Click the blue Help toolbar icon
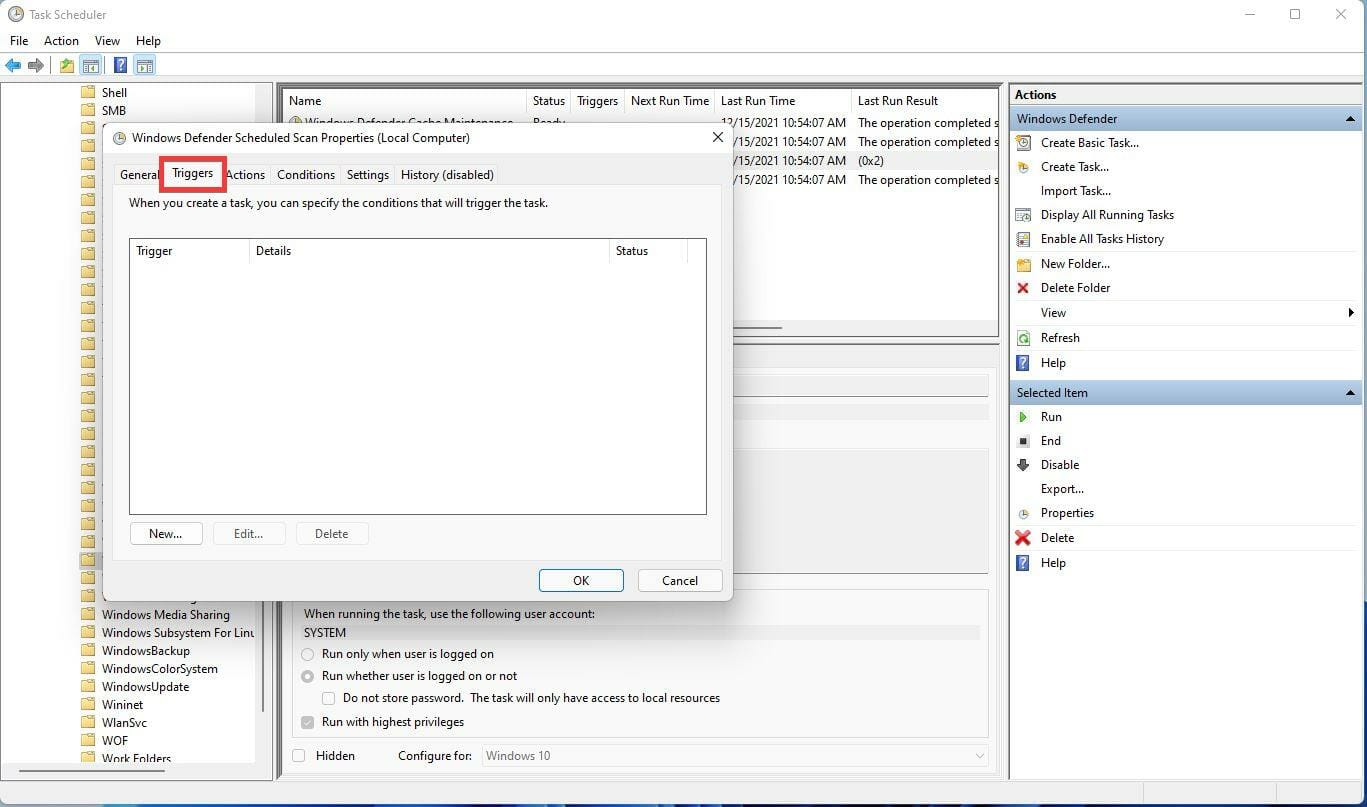The width and height of the screenshot is (1367, 807). click(120, 66)
